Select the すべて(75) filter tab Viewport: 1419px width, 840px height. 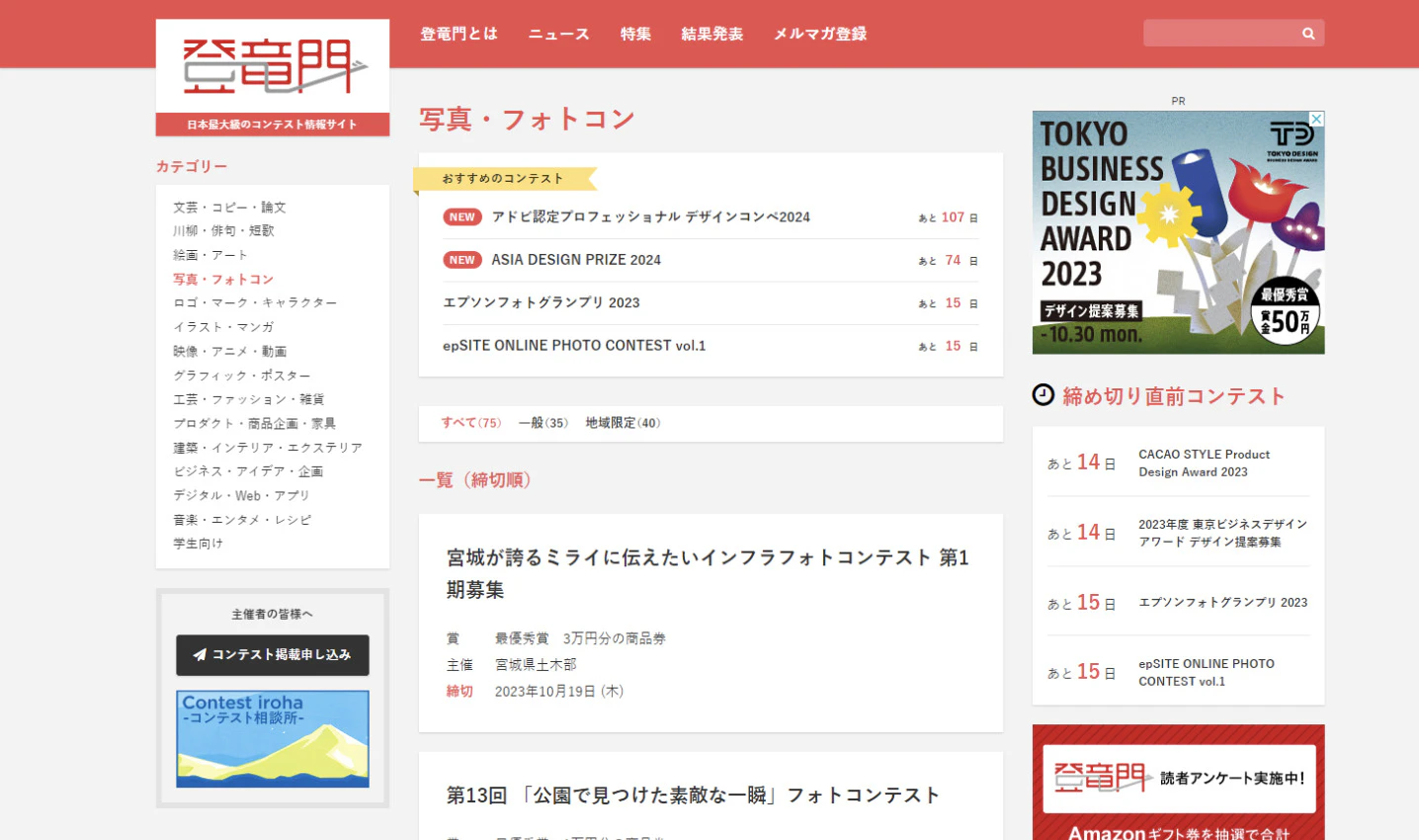tap(471, 423)
